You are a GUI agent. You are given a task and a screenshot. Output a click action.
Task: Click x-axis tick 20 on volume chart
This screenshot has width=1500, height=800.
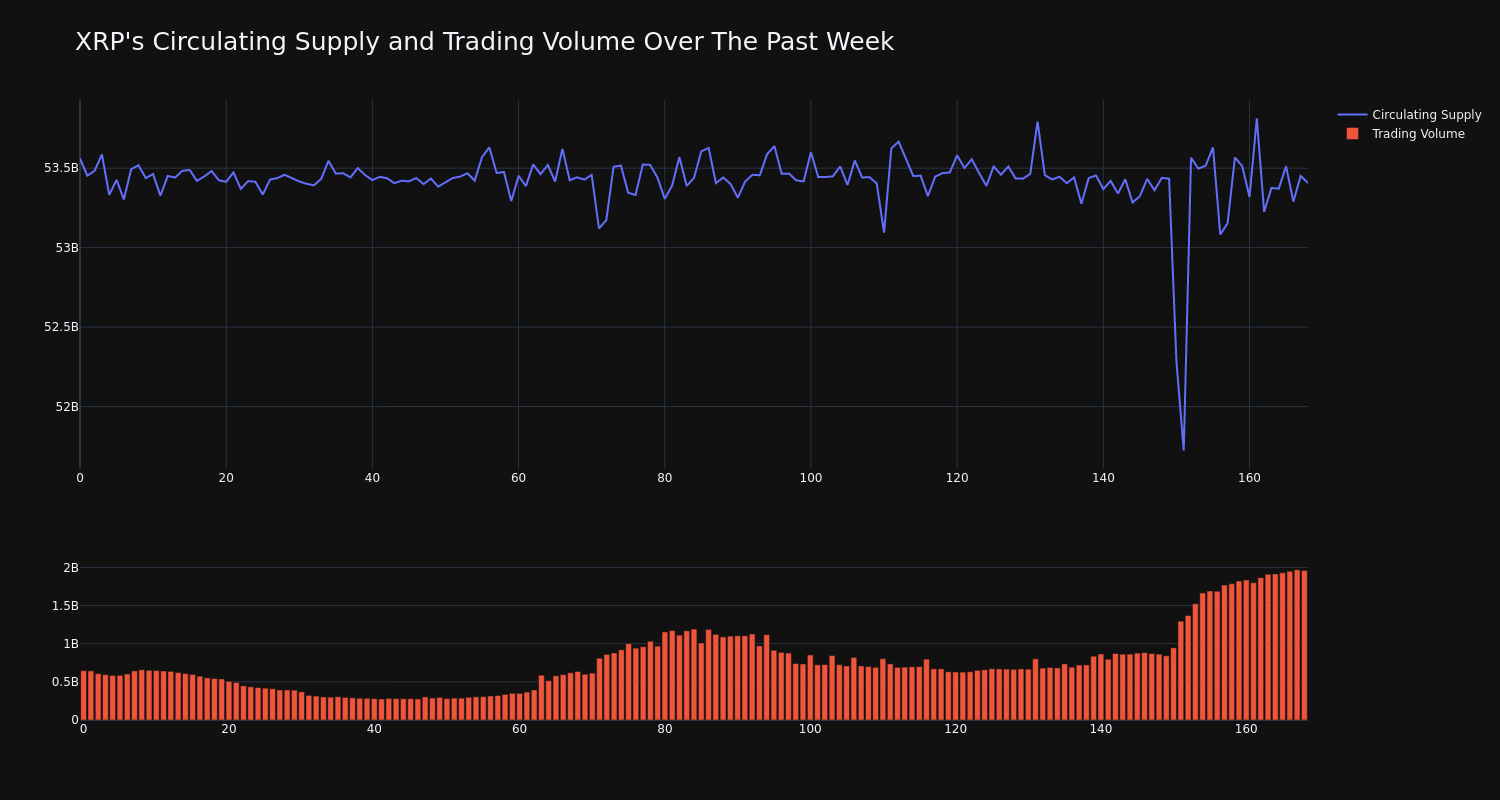(229, 730)
